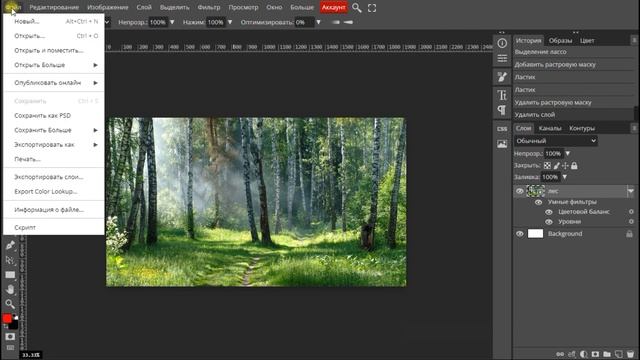Select the Zoom magnifier tool in the left toolbar
Screen dimensions: 640x360
point(10,304)
